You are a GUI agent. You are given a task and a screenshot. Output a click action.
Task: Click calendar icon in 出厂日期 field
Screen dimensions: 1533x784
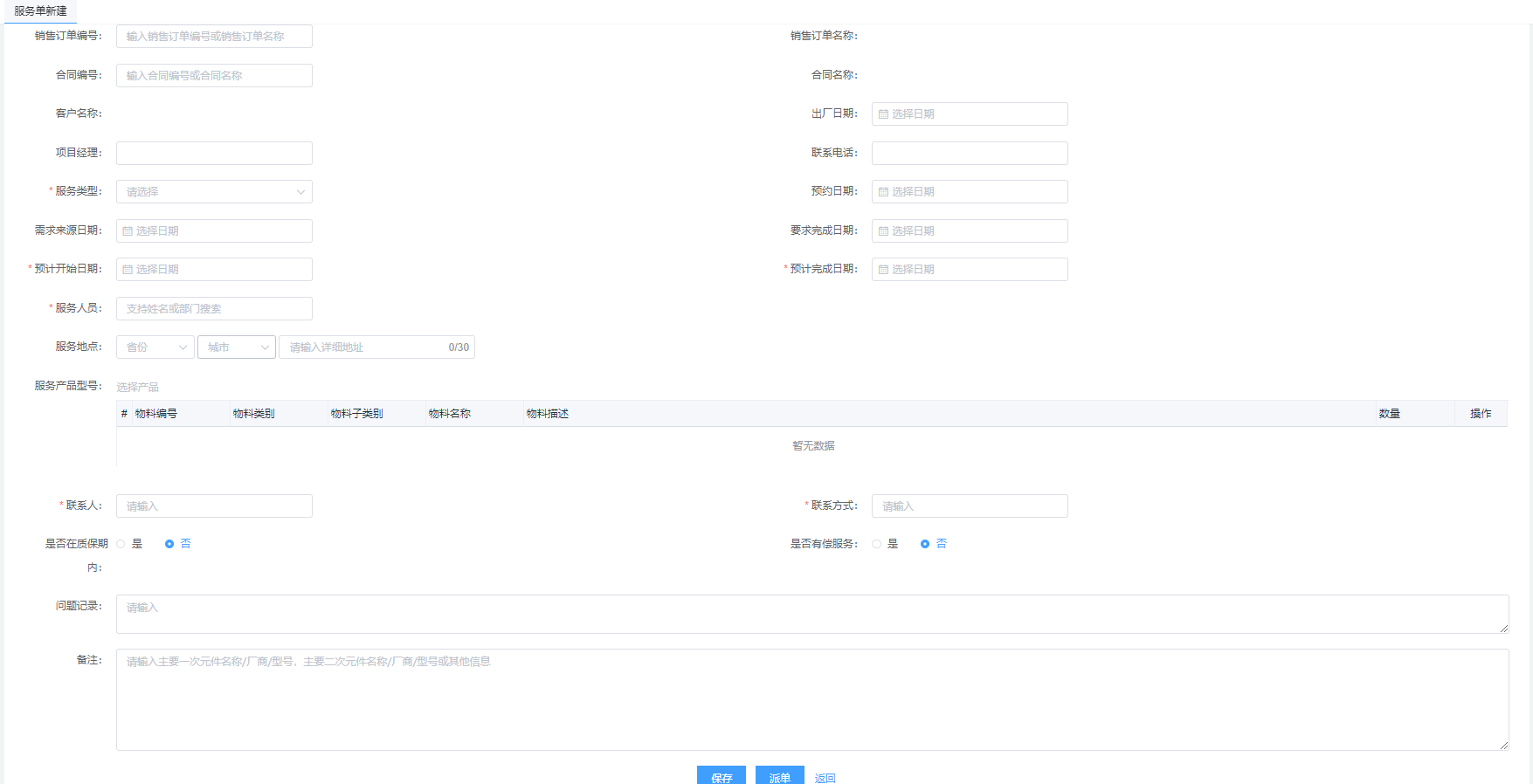(x=883, y=114)
